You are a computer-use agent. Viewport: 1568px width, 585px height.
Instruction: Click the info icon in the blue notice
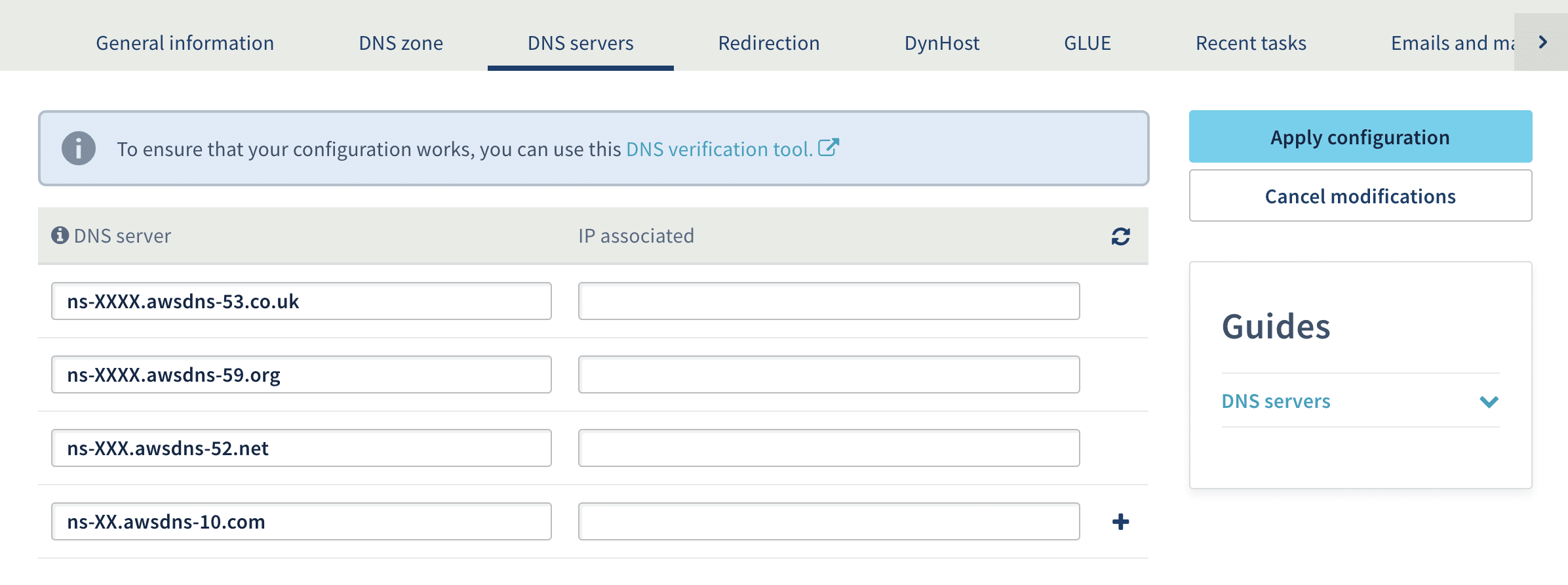point(79,148)
